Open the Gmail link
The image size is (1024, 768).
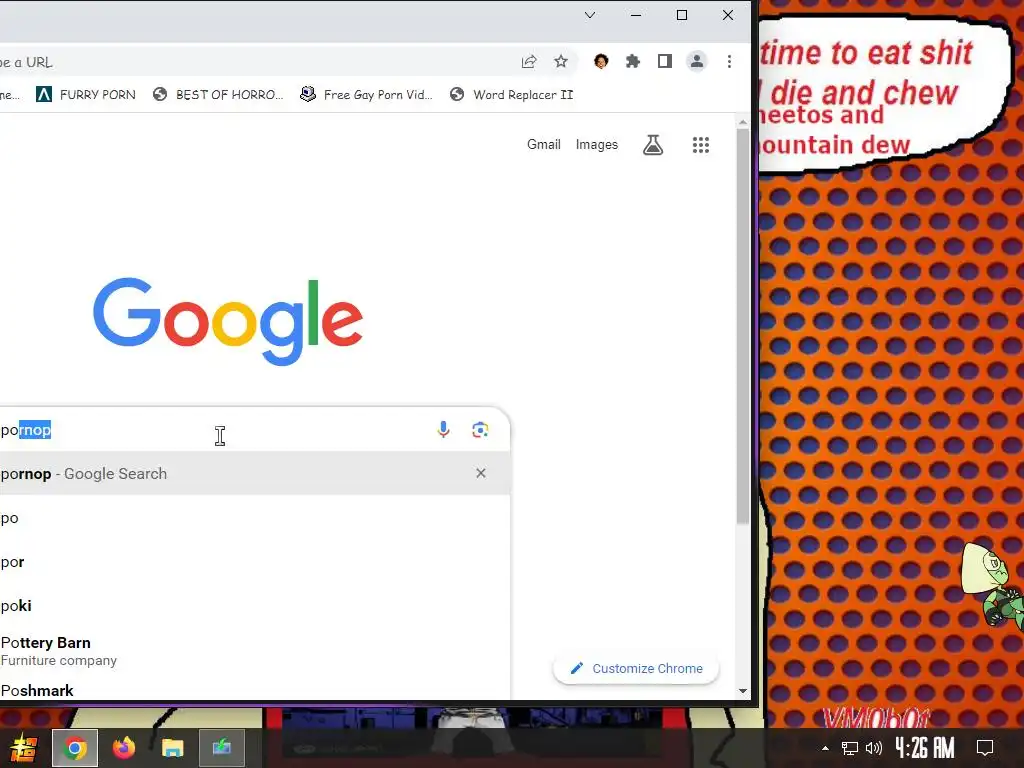pyautogui.click(x=543, y=144)
